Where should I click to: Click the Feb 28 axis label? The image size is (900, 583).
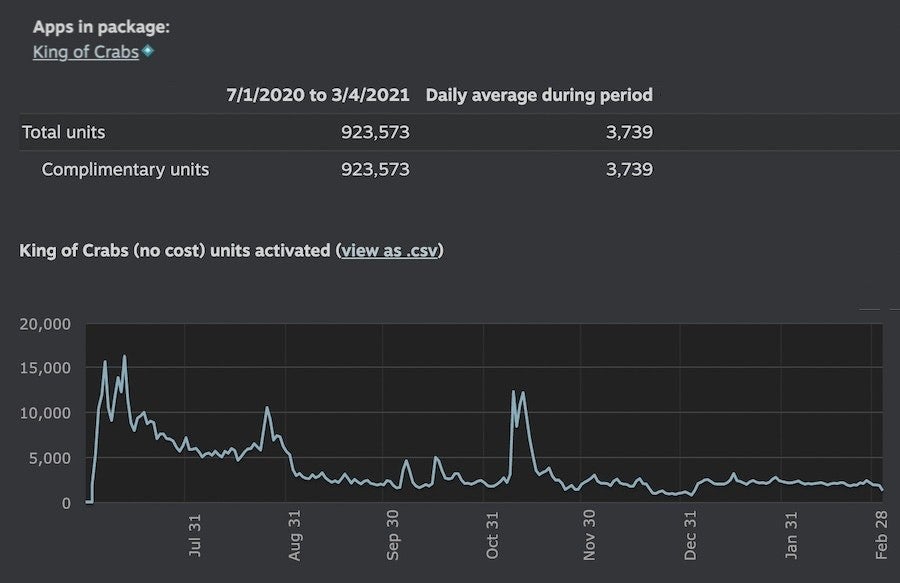point(881,535)
